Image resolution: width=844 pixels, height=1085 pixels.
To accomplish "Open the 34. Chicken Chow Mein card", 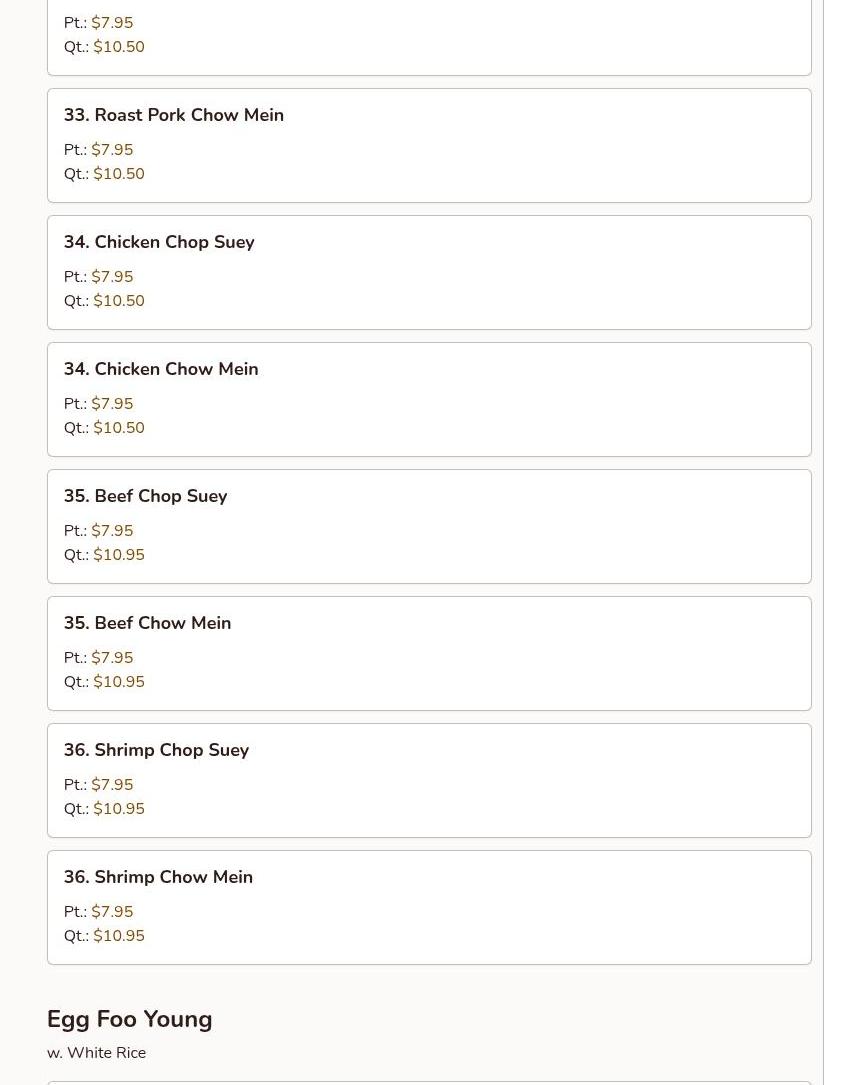I will [x=429, y=399].
